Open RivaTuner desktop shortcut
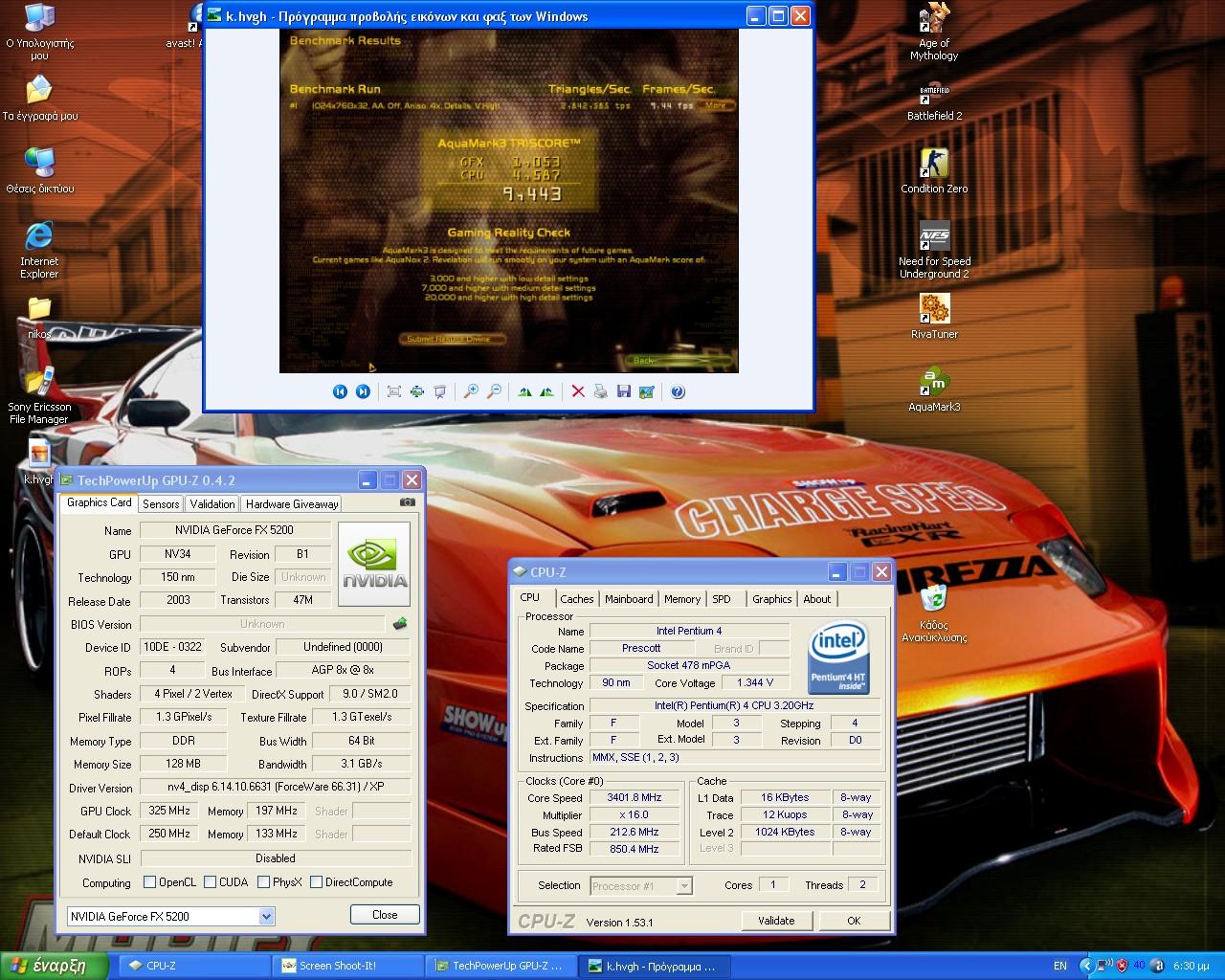This screenshot has height=980, width=1225. tap(934, 317)
